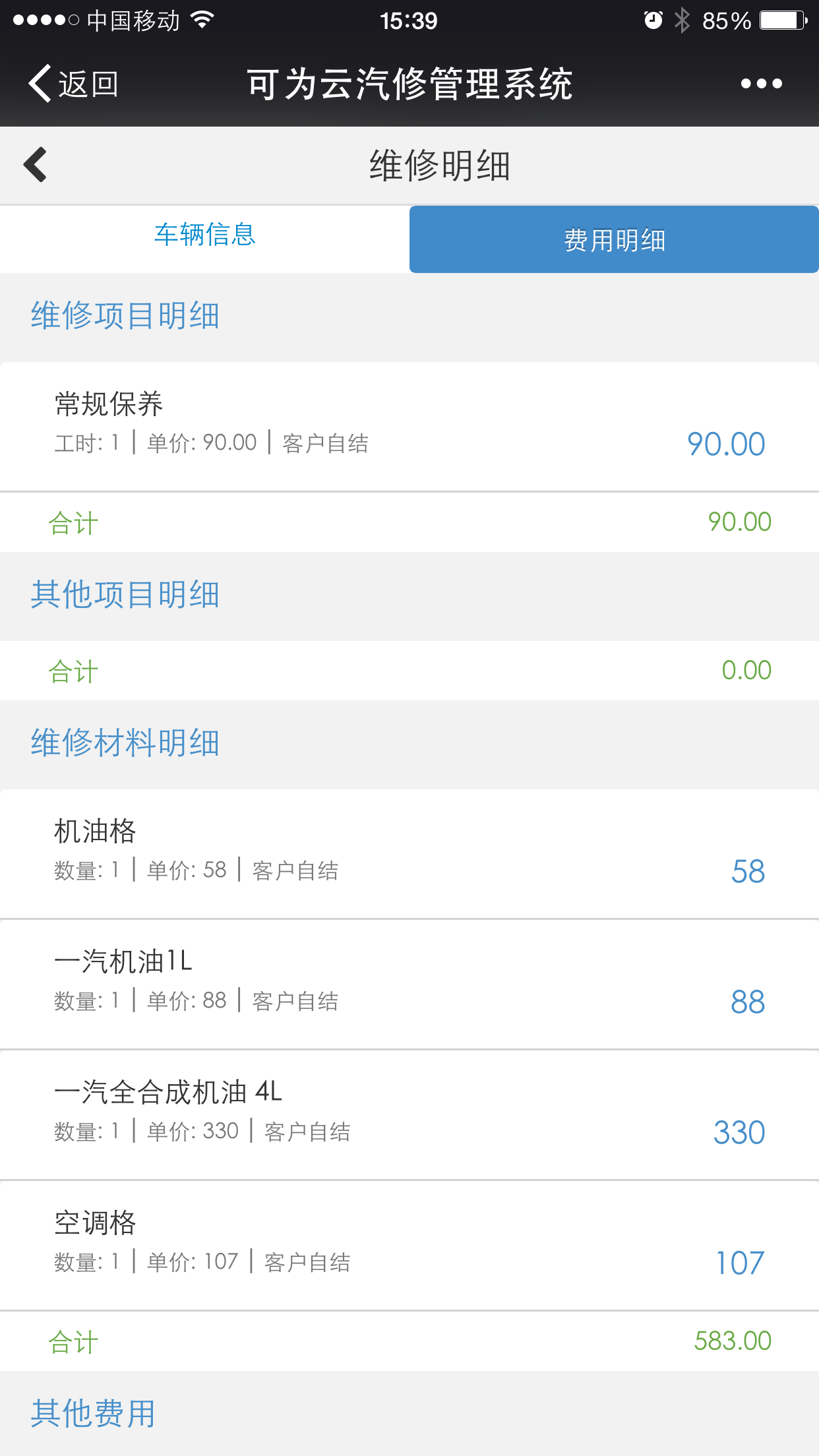Tap the 维修材料明细 section header

tap(125, 743)
